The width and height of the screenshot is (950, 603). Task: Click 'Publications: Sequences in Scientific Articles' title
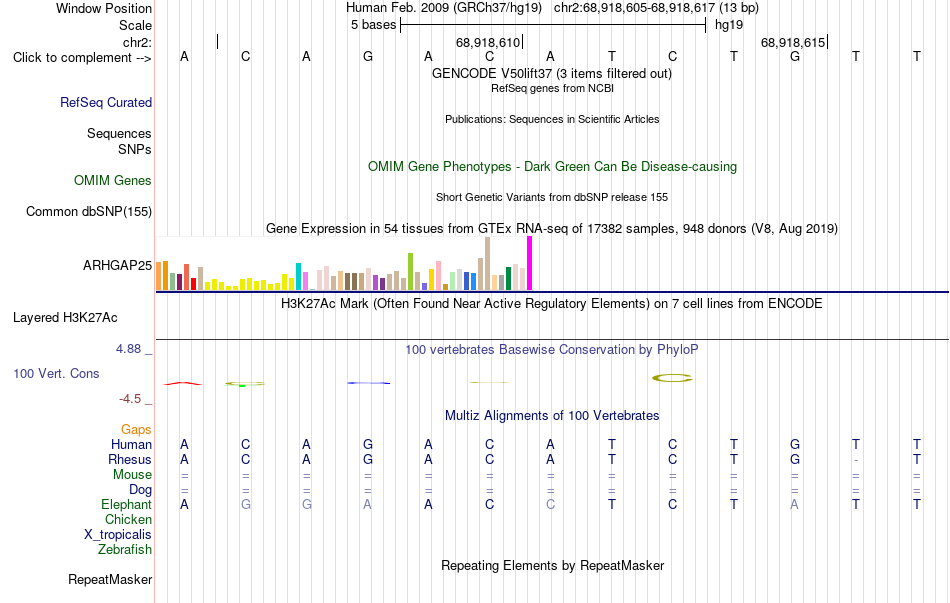click(552, 119)
